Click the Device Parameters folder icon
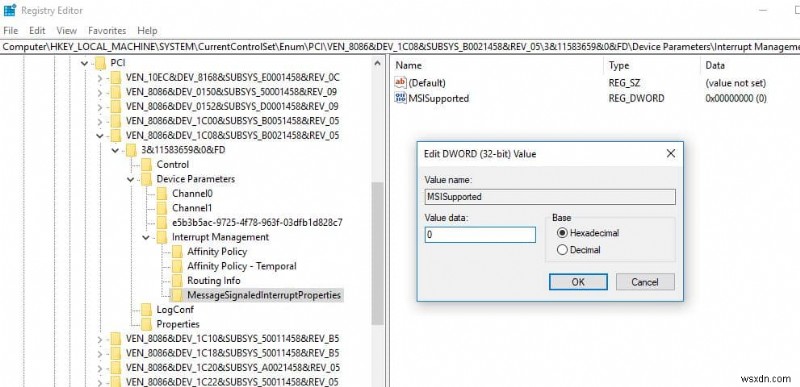The width and height of the screenshot is (800, 387). (x=146, y=179)
